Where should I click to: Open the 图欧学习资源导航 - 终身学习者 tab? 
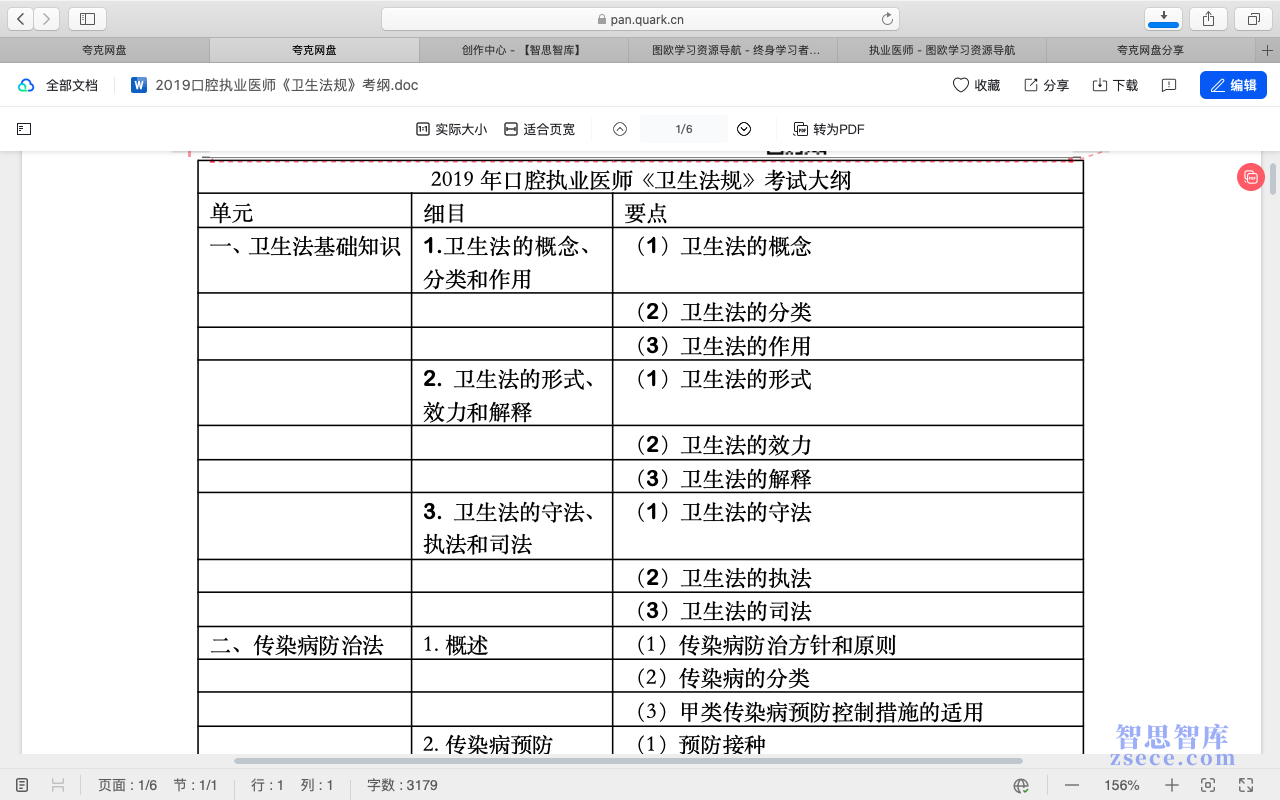pos(733,50)
